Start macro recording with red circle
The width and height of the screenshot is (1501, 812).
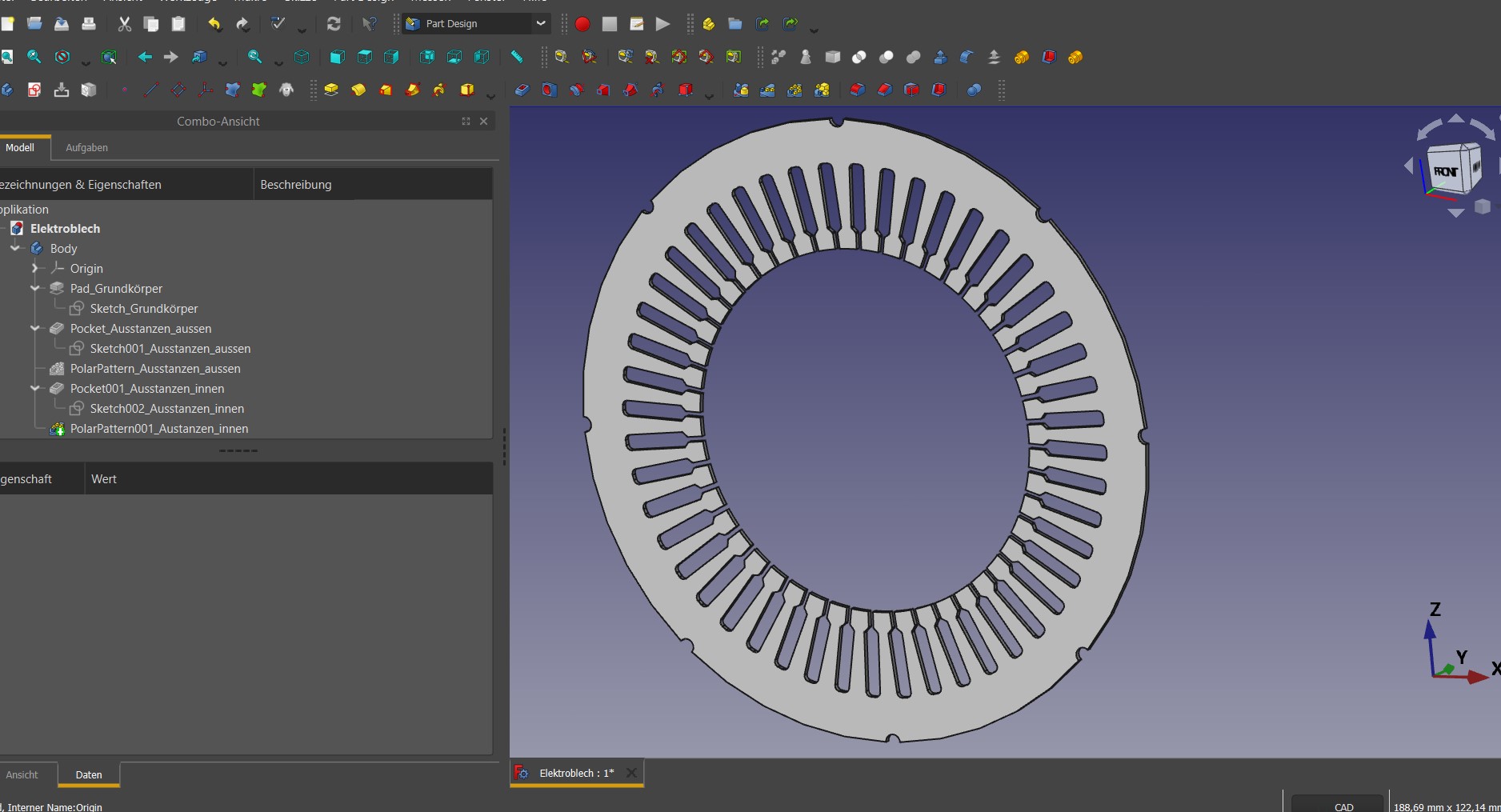(x=582, y=24)
